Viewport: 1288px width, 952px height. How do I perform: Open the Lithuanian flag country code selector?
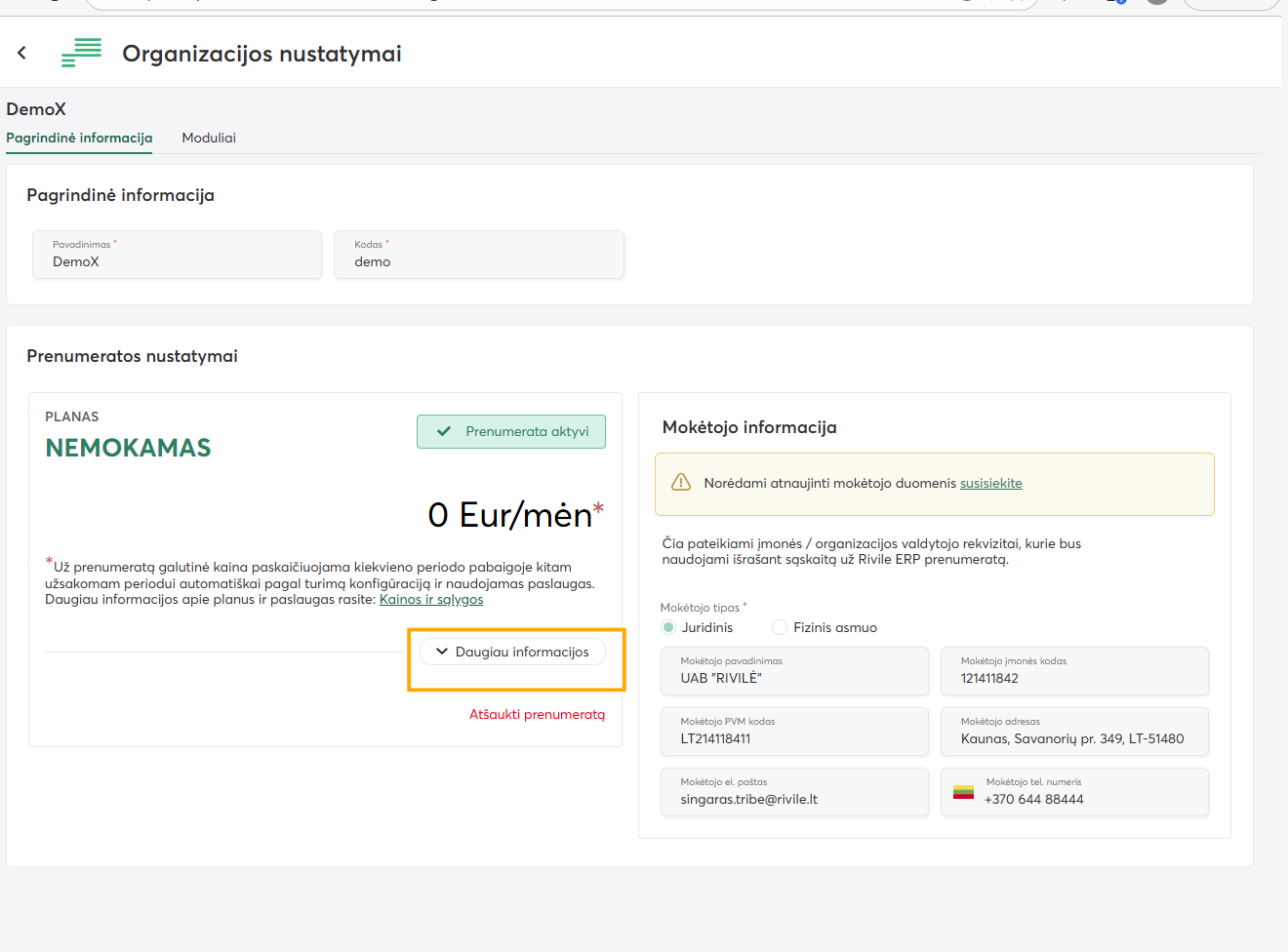pos(963,792)
